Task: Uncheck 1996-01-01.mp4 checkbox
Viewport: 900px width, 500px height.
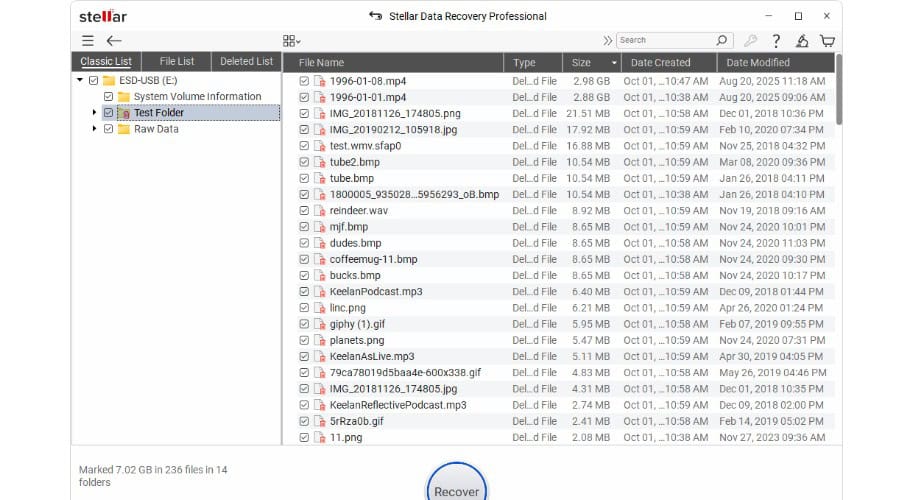Action: 304,97
